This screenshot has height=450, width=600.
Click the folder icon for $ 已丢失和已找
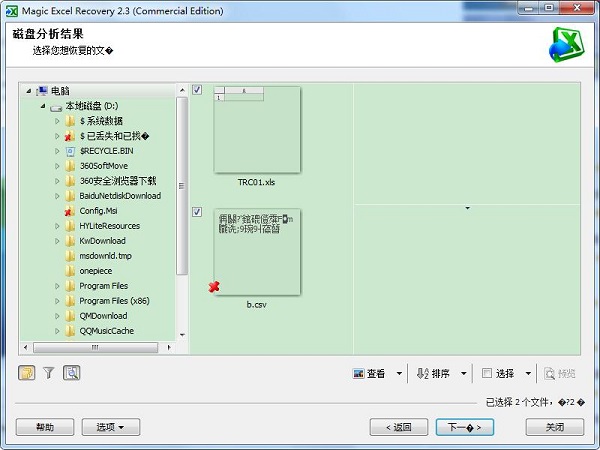point(70,136)
